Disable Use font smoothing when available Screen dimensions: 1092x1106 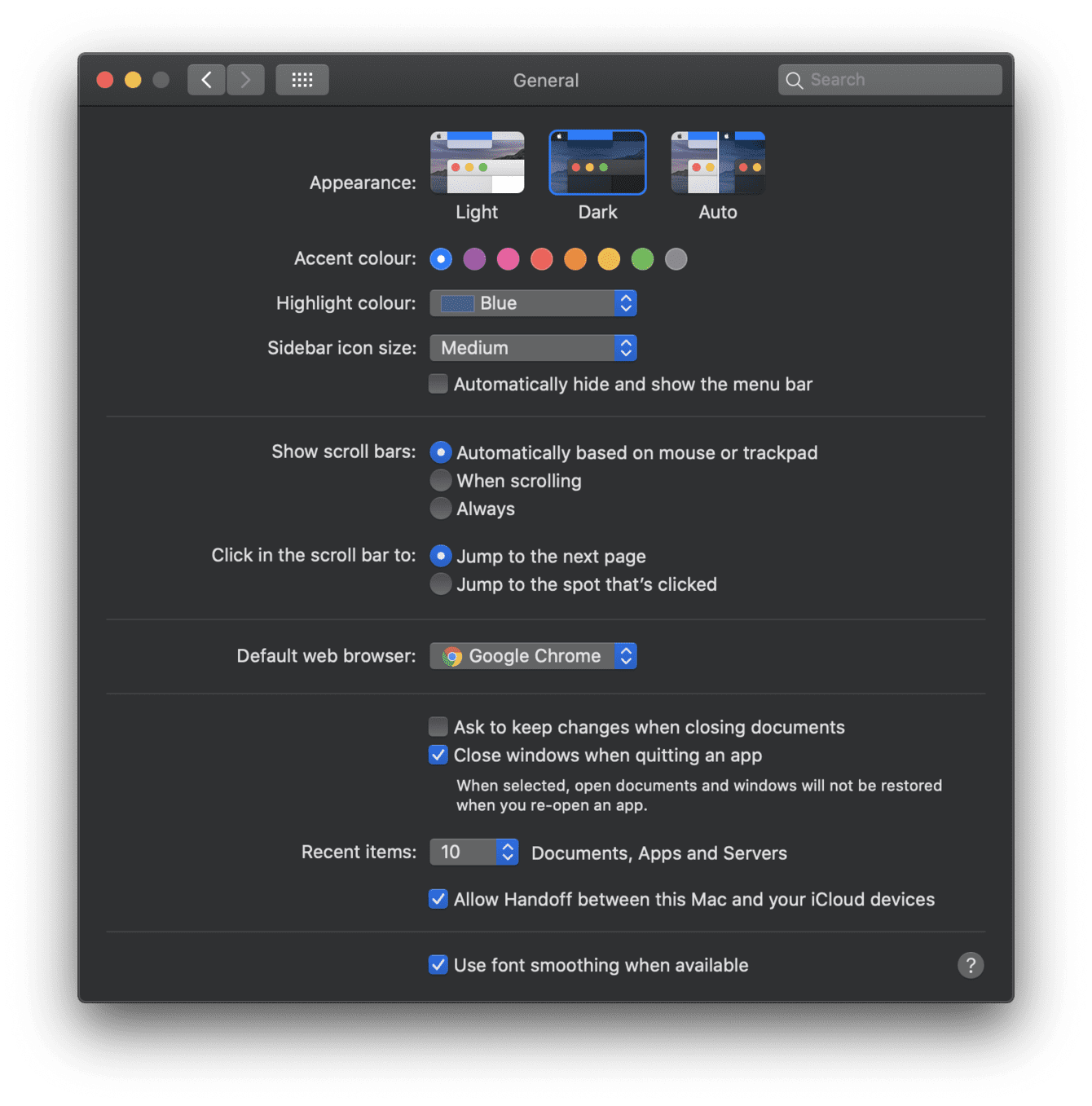point(438,965)
